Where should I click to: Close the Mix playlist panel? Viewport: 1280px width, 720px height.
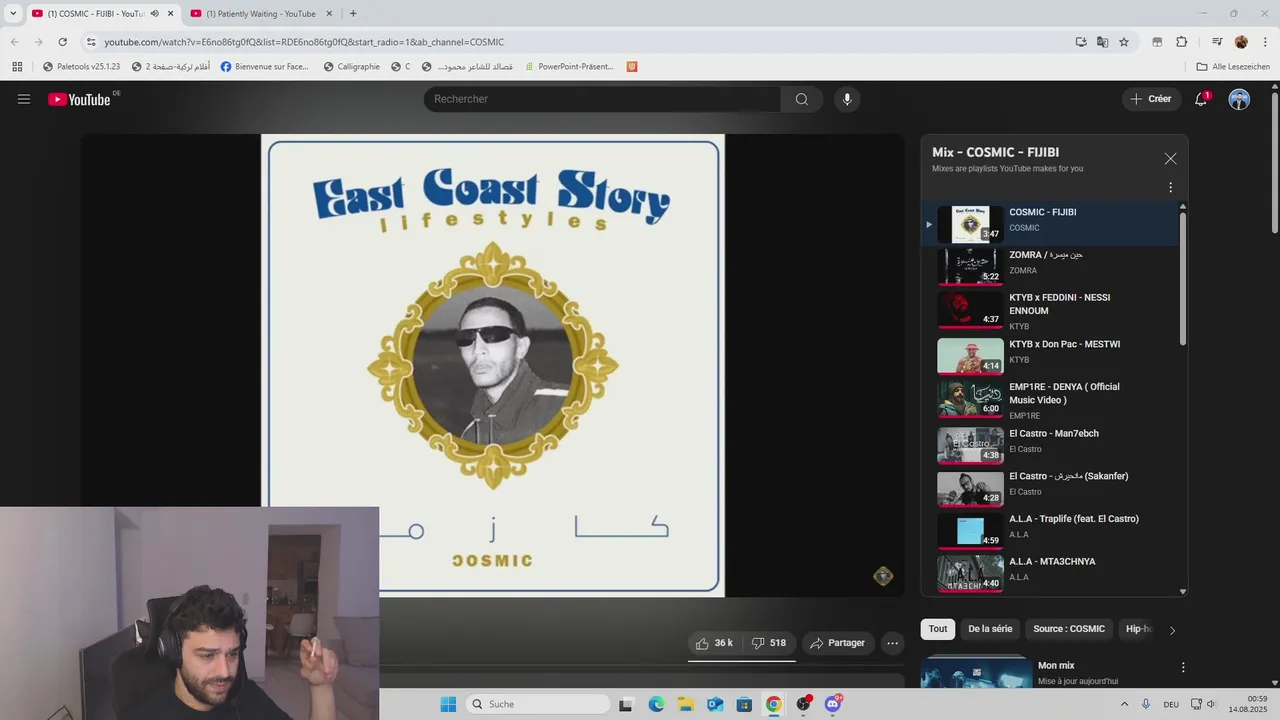click(x=1170, y=159)
